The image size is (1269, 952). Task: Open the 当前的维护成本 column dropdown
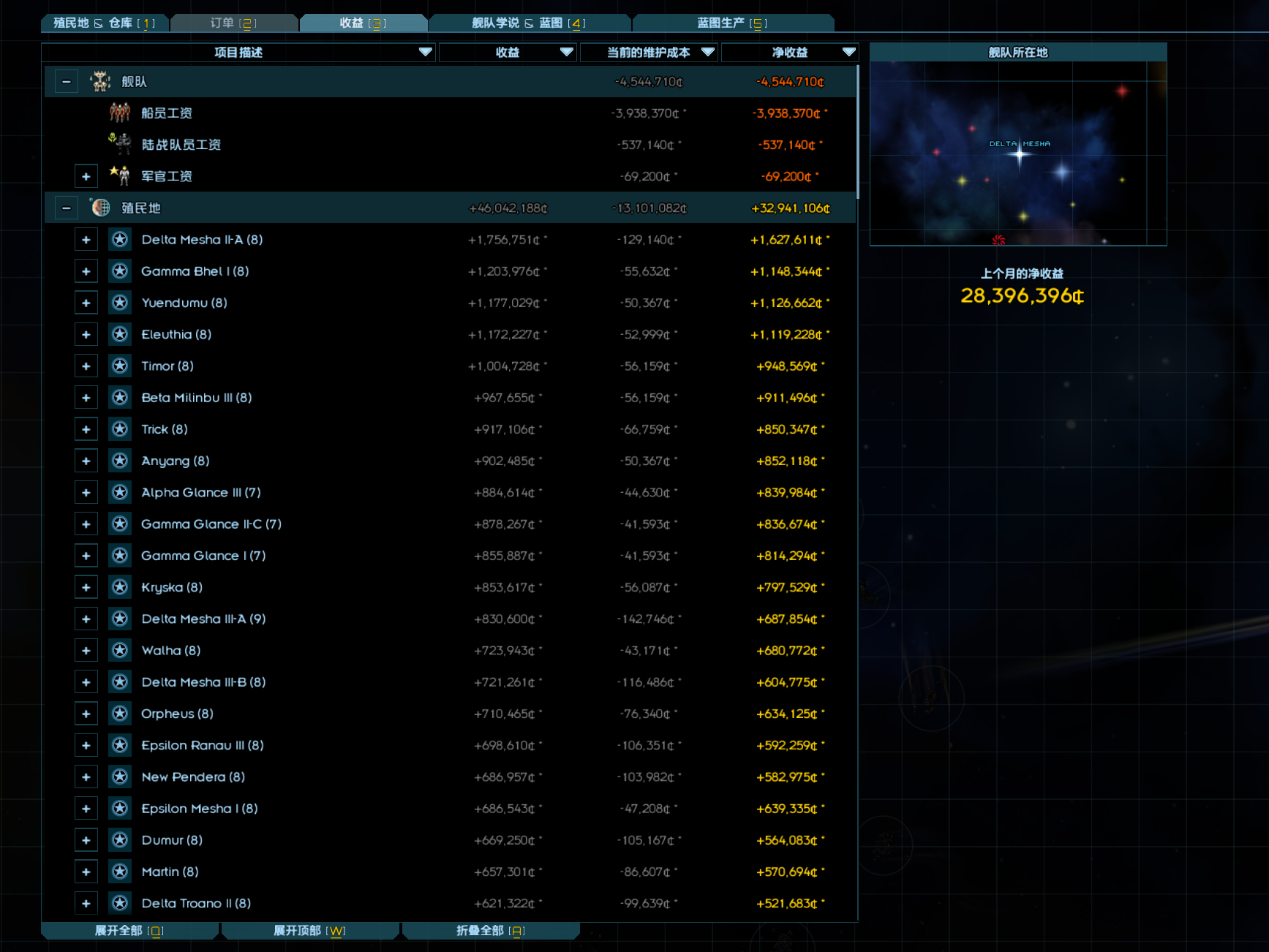(707, 52)
